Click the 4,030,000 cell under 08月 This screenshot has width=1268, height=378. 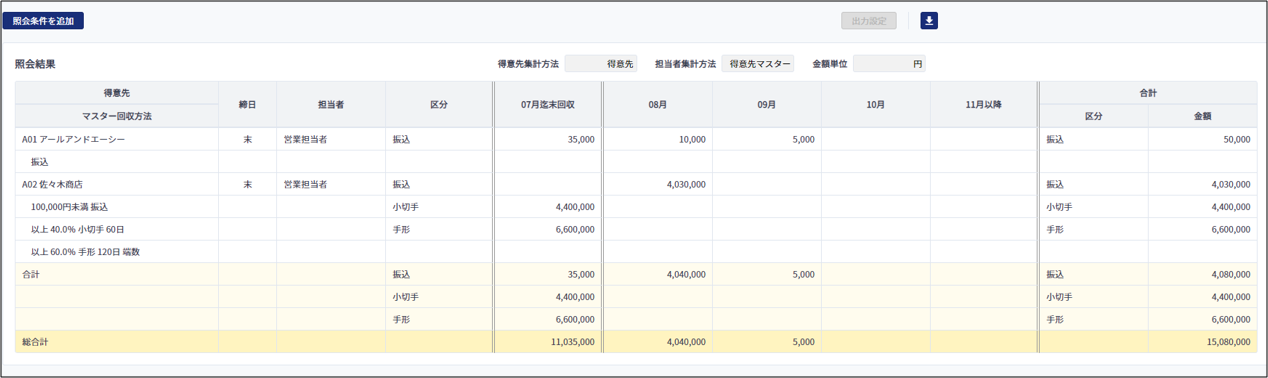[658, 184]
